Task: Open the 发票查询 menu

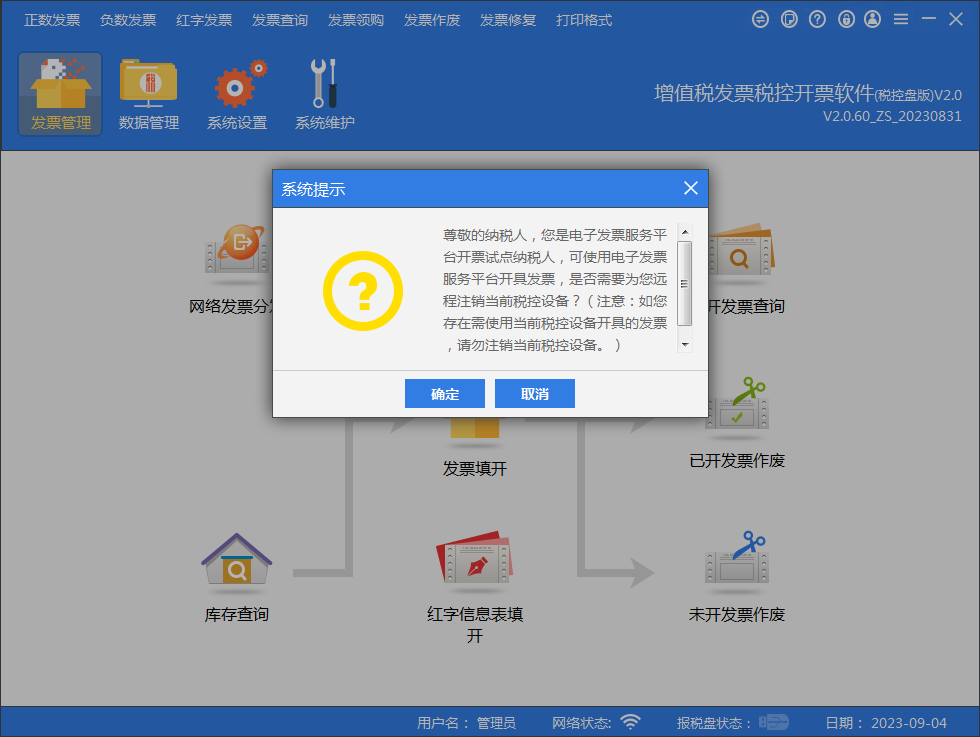Action: (x=280, y=19)
